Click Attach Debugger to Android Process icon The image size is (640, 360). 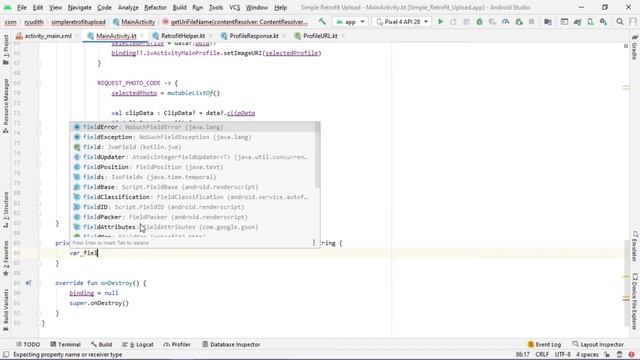[518, 22]
